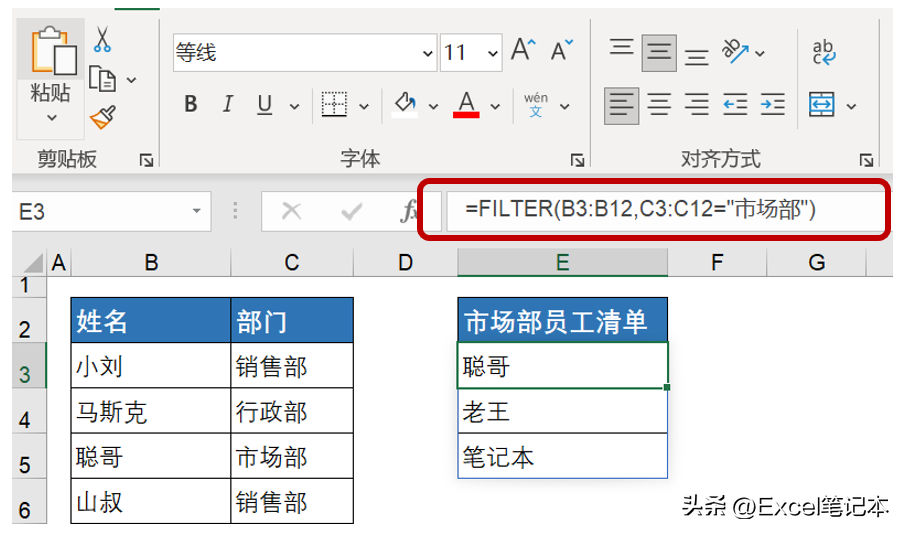Open the 字体 dialog launcher
The image size is (905, 533).
(577, 161)
